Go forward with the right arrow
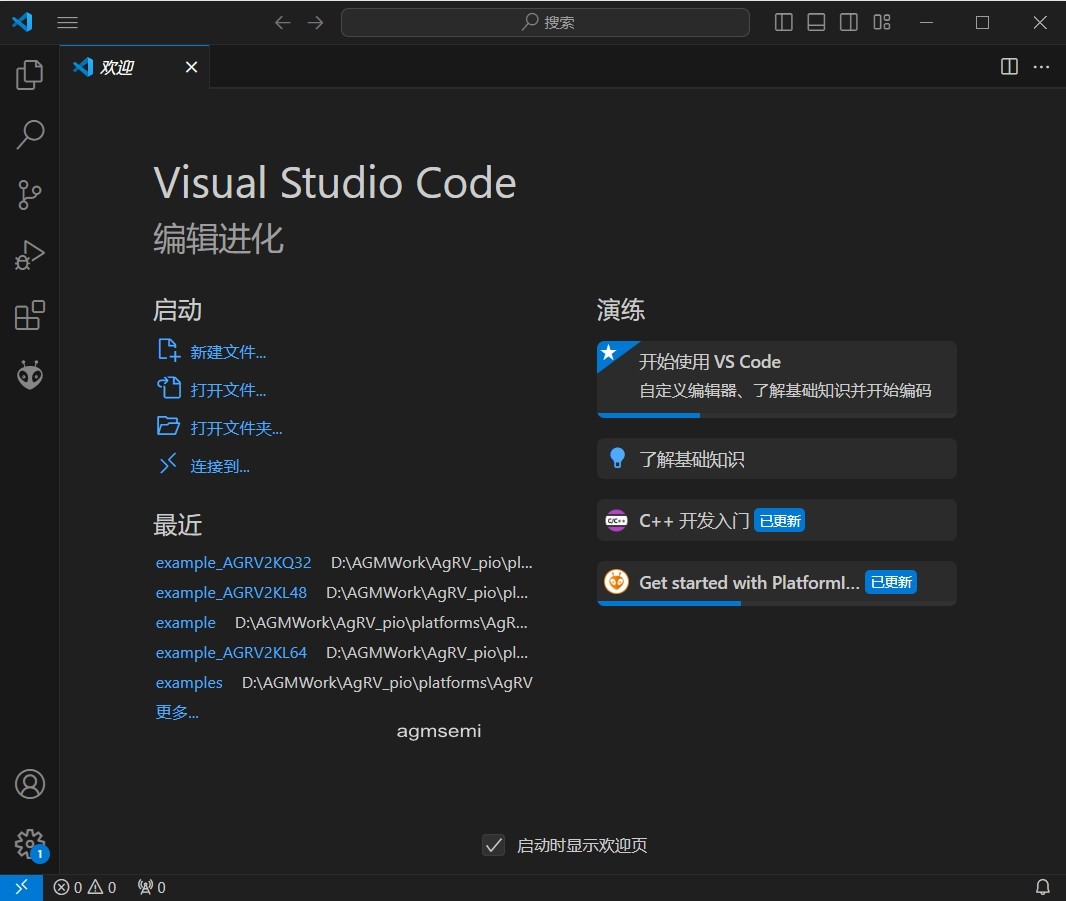This screenshot has width=1066, height=901. pos(315,22)
